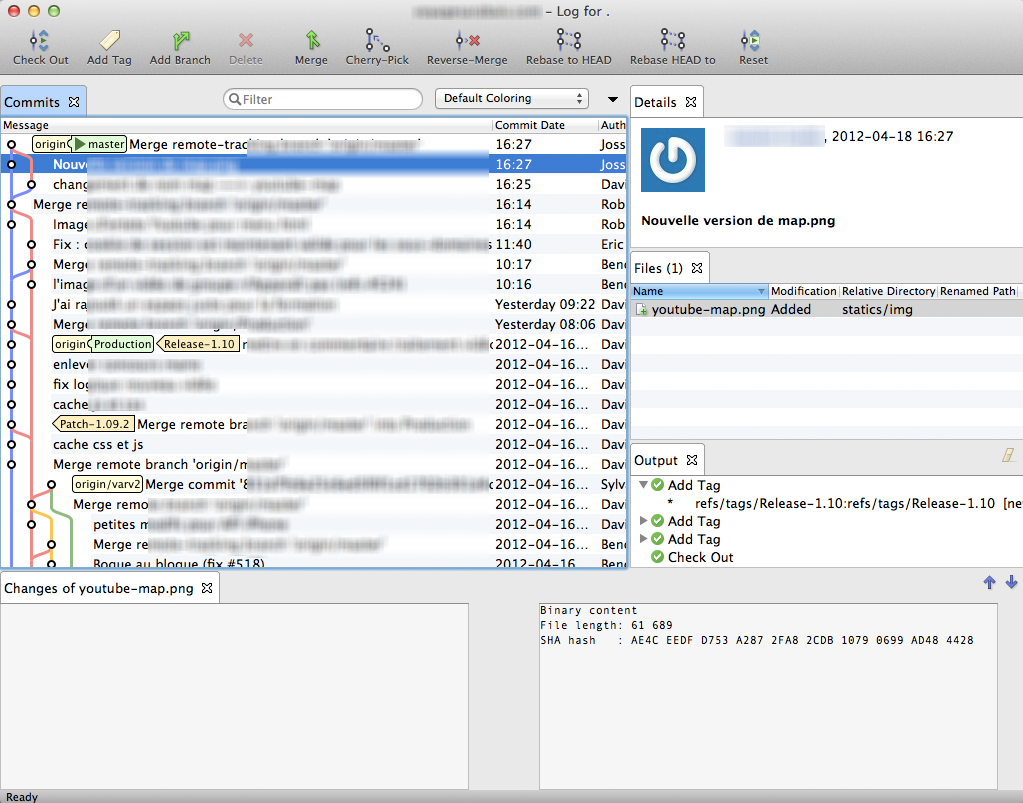This screenshot has height=803, width=1023.
Task: Open the Default Coloring dropdown
Action: (512, 99)
